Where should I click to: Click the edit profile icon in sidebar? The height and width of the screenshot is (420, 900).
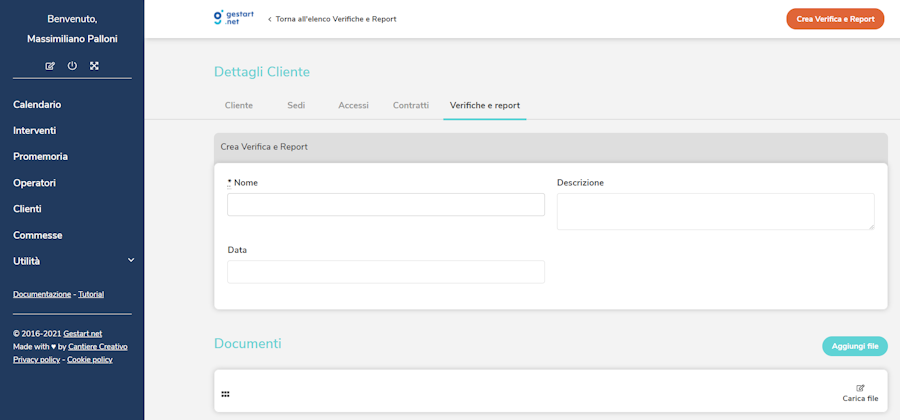pos(50,66)
